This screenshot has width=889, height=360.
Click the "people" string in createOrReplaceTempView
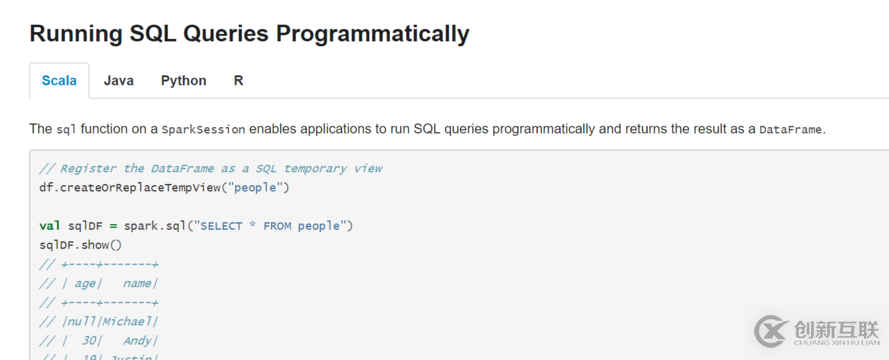coord(255,188)
